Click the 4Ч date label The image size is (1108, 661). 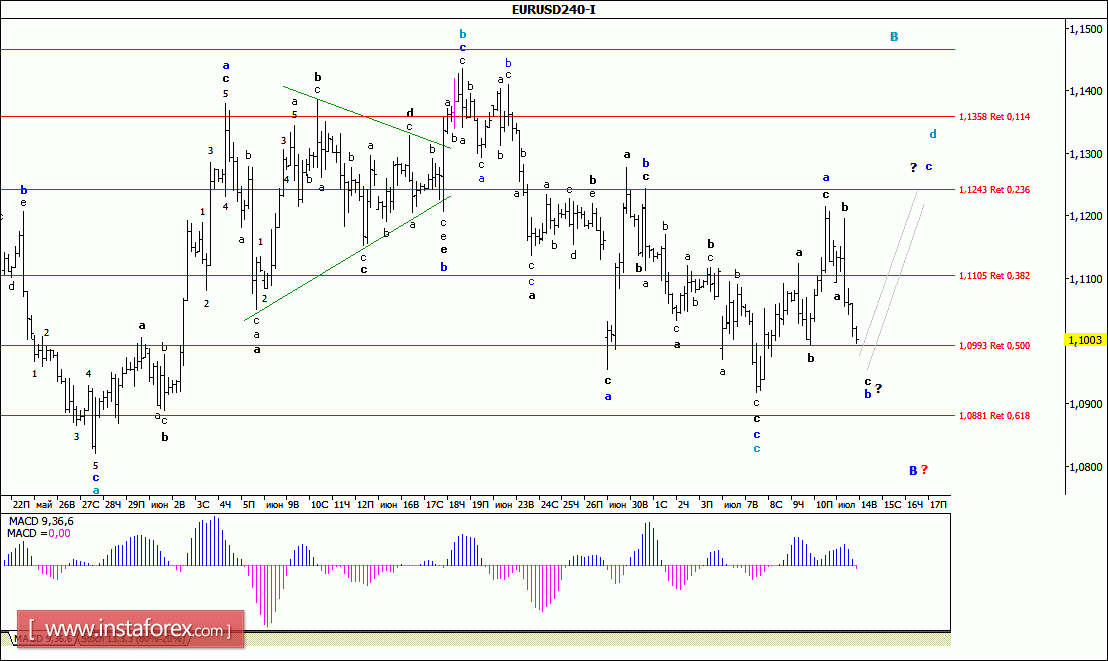point(225,504)
